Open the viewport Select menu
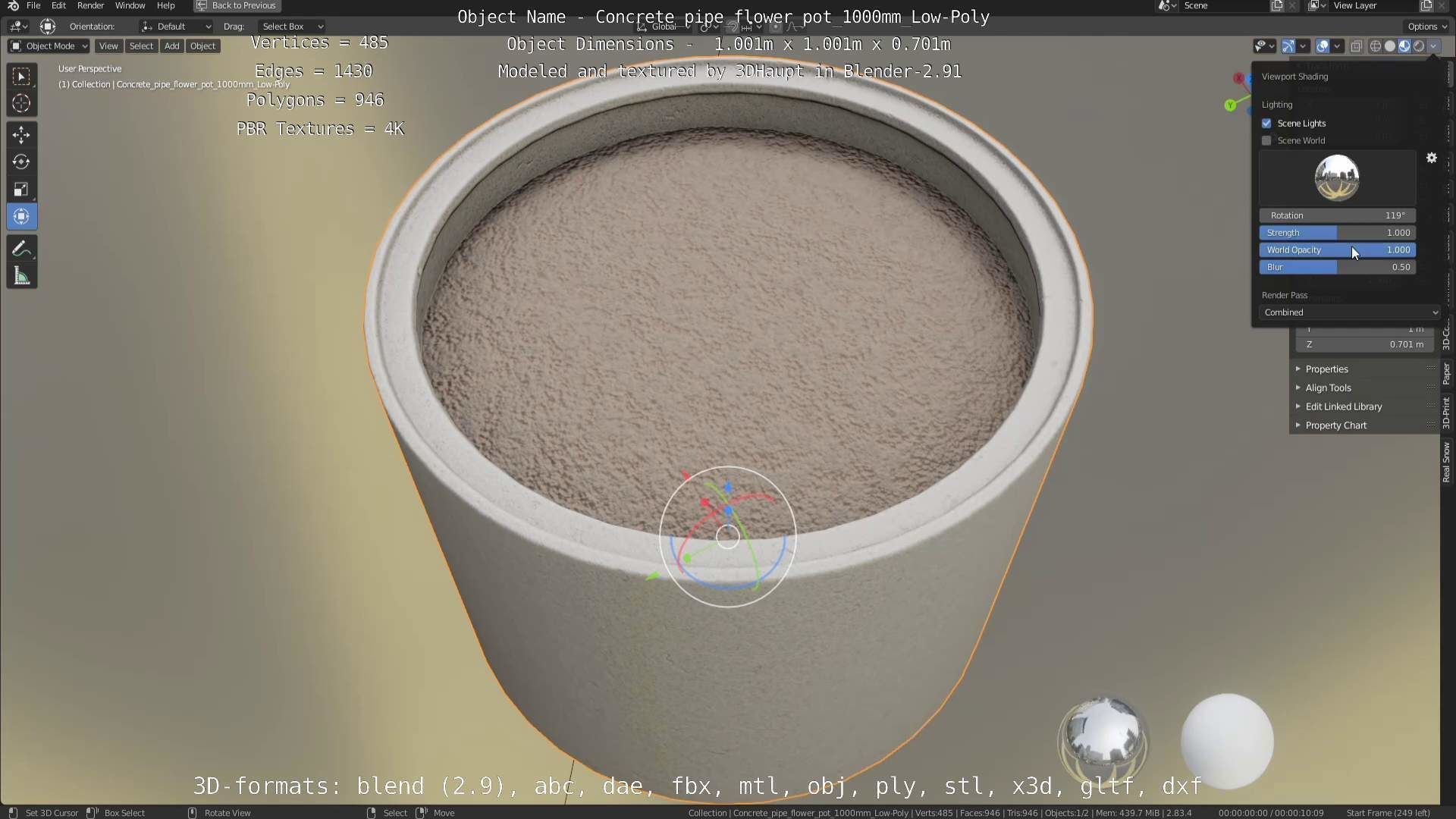This screenshot has width=1456, height=819. 141,46
